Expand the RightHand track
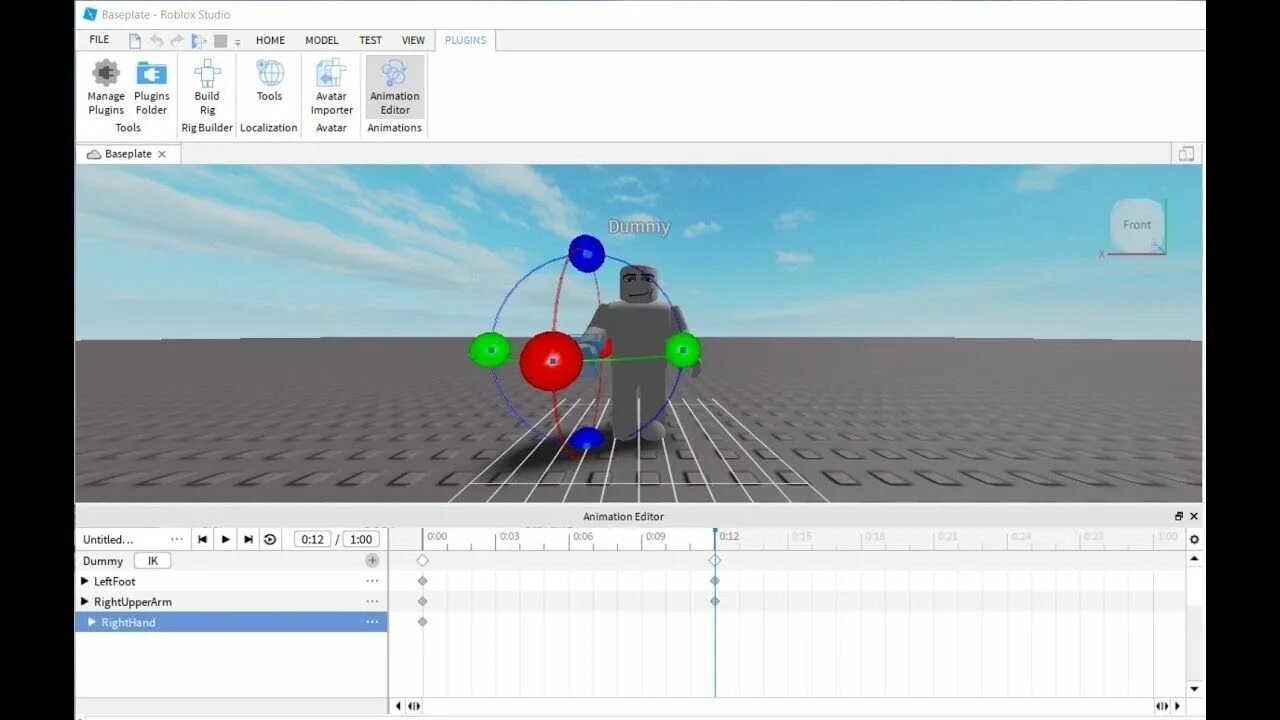The width and height of the screenshot is (1280, 720). click(x=92, y=622)
